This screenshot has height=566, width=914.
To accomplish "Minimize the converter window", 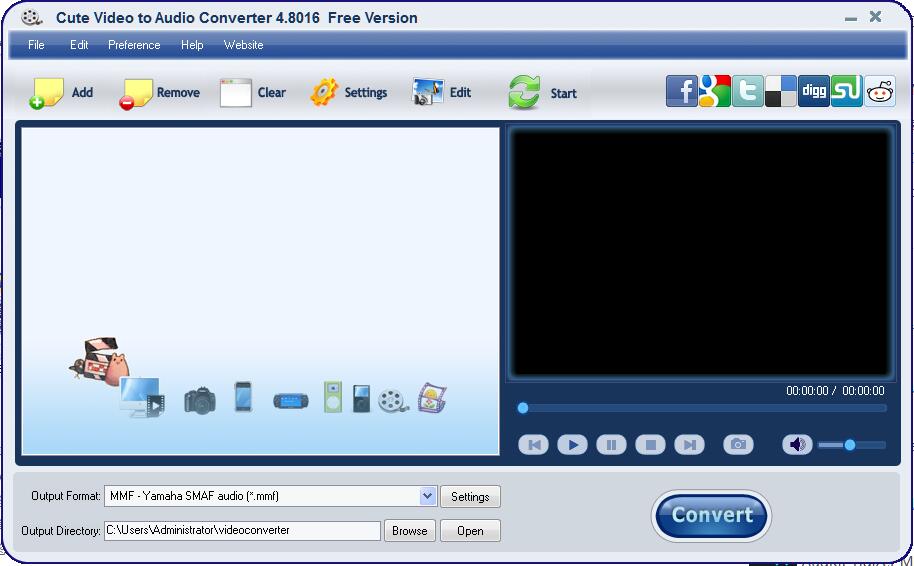I will point(850,18).
